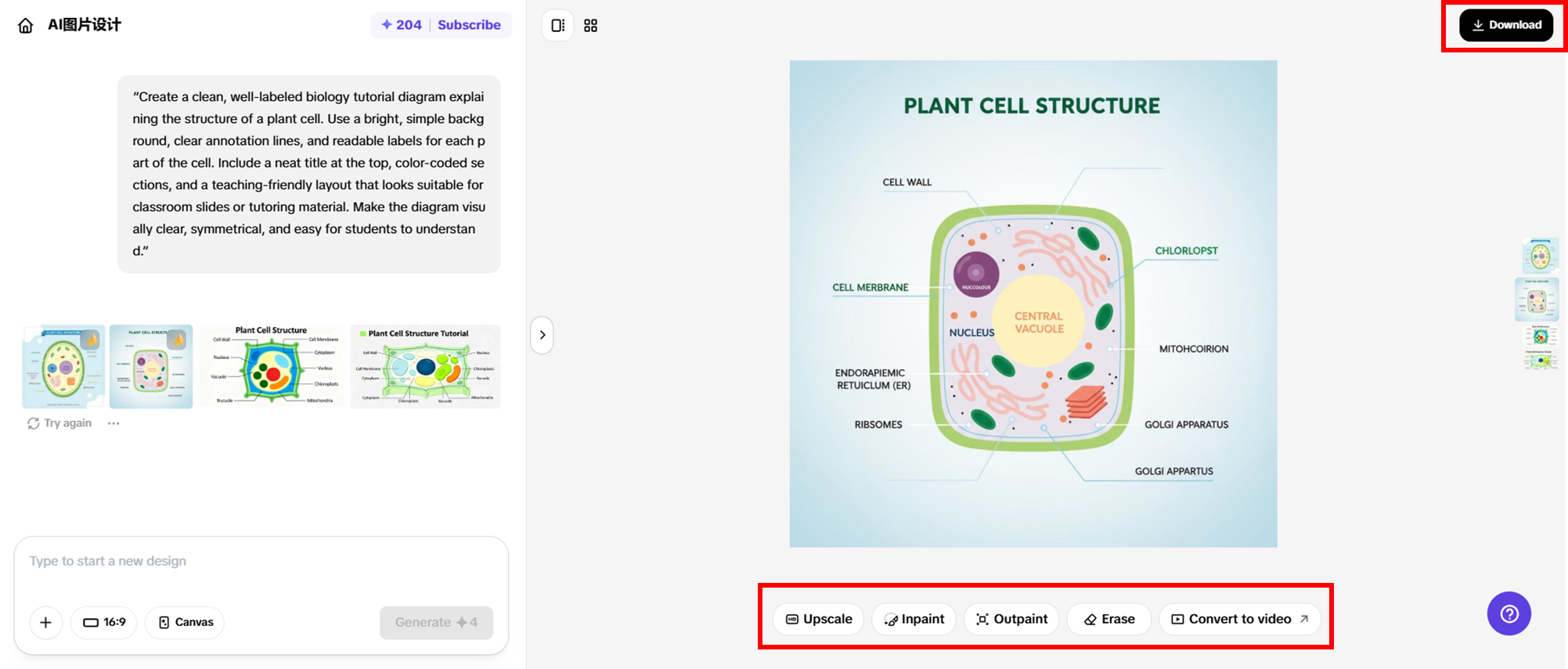
Task: Click the Subscribe link
Action: pyautogui.click(x=469, y=25)
